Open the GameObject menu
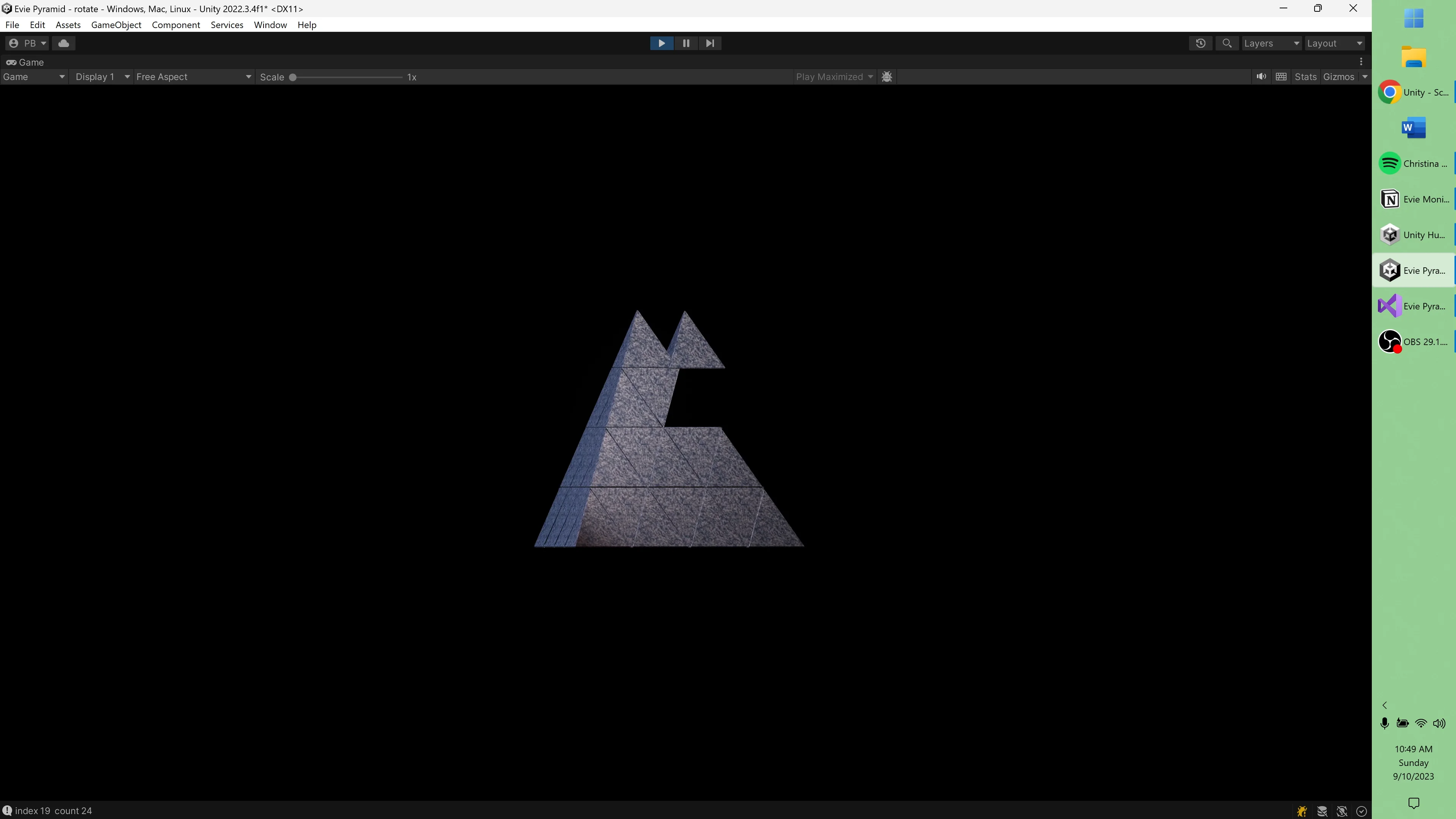 pyautogui.click(x=116, y=25)
